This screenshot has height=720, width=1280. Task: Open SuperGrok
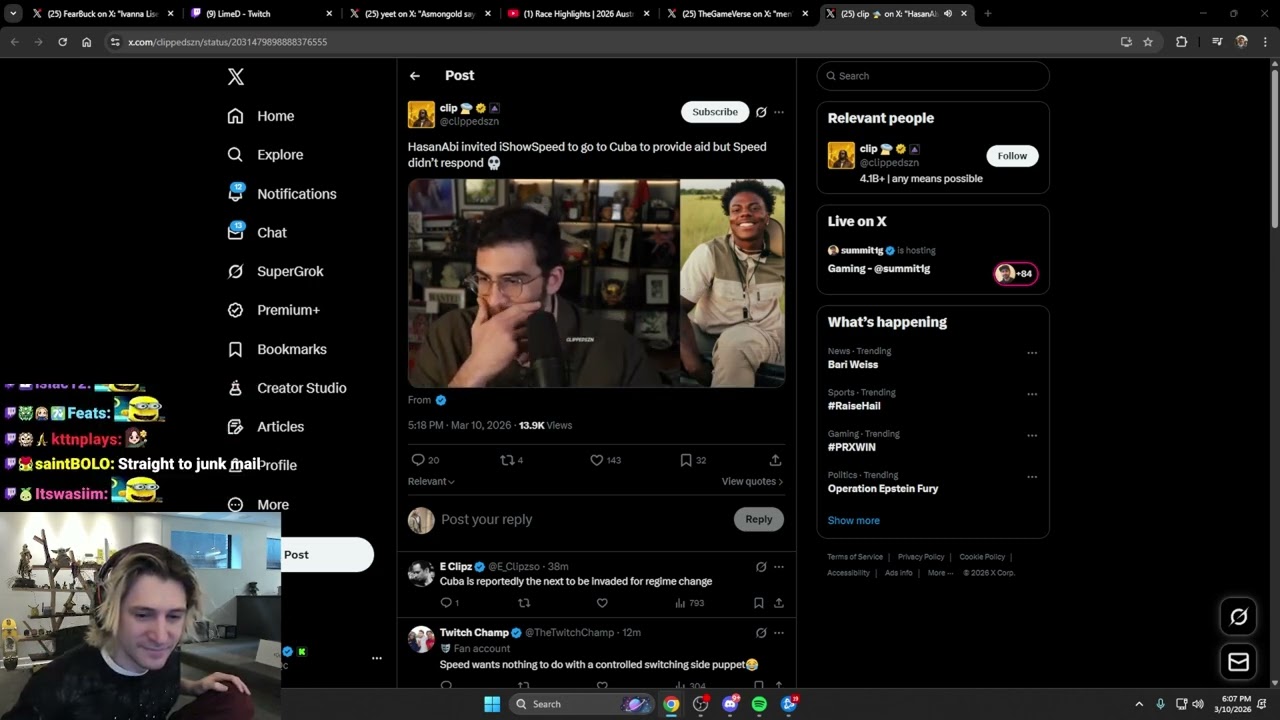[275, 271]
